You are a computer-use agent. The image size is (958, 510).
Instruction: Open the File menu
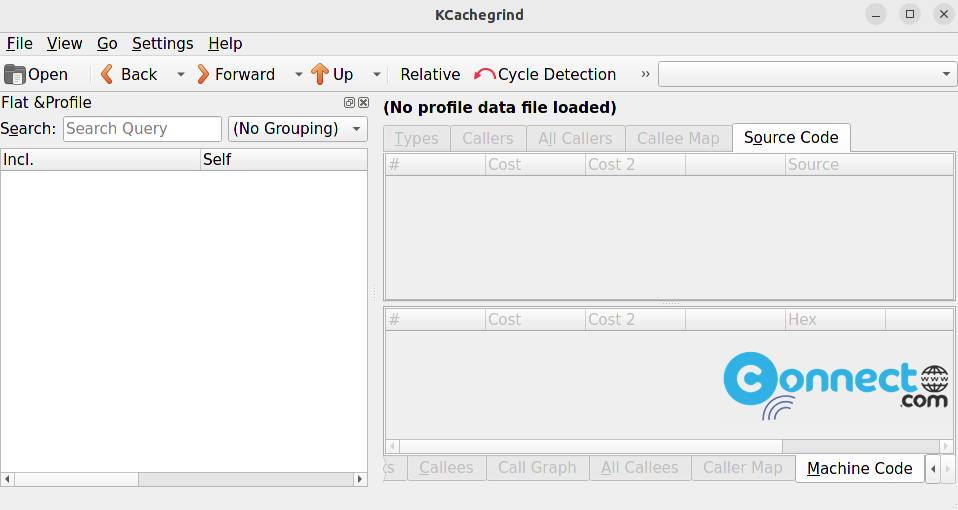20,43
